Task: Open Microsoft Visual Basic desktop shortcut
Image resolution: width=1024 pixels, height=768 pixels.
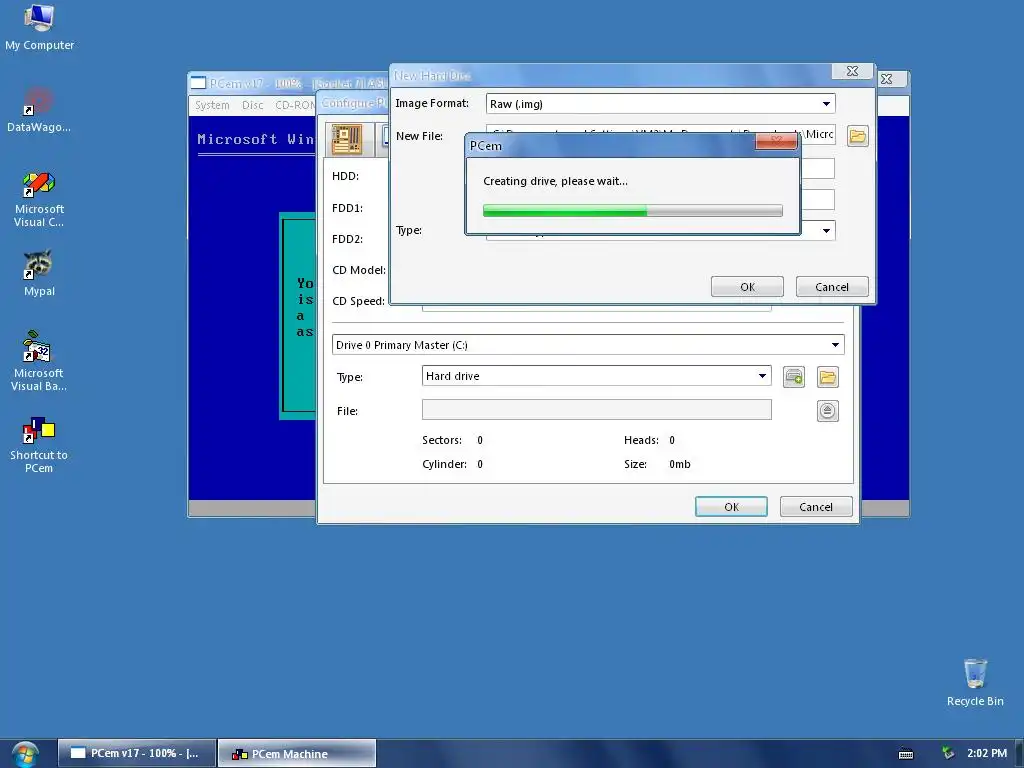Action: 39,361
